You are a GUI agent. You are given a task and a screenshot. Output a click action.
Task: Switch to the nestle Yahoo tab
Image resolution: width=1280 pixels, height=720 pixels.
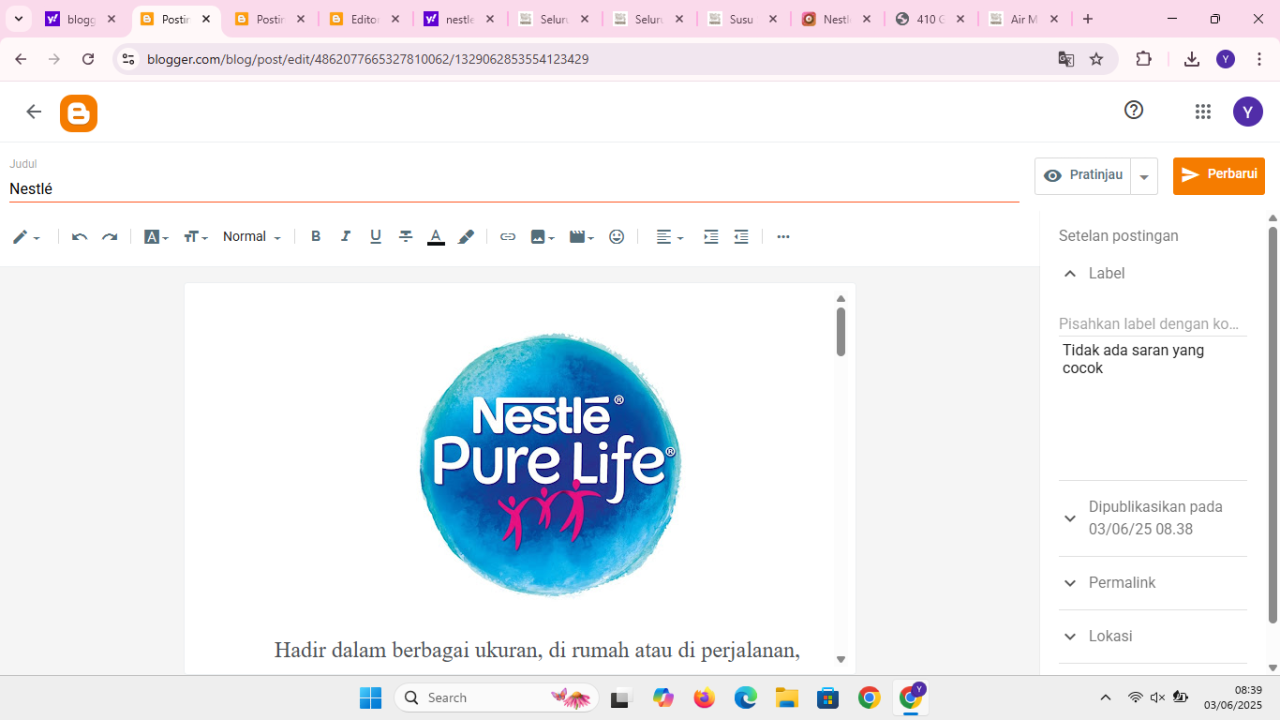(460, 19)
